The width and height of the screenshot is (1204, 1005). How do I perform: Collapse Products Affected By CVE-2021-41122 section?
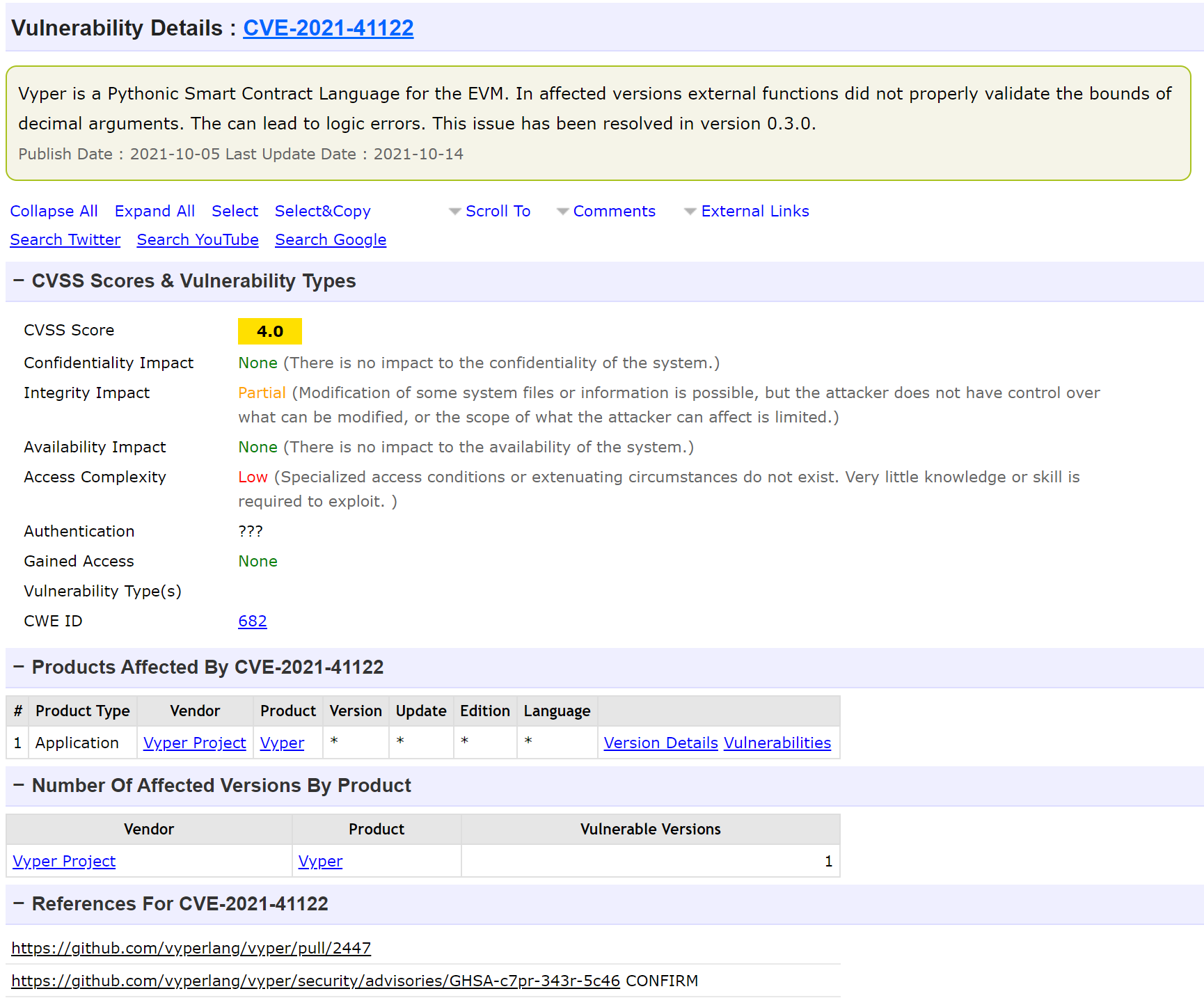pos(19,667)
